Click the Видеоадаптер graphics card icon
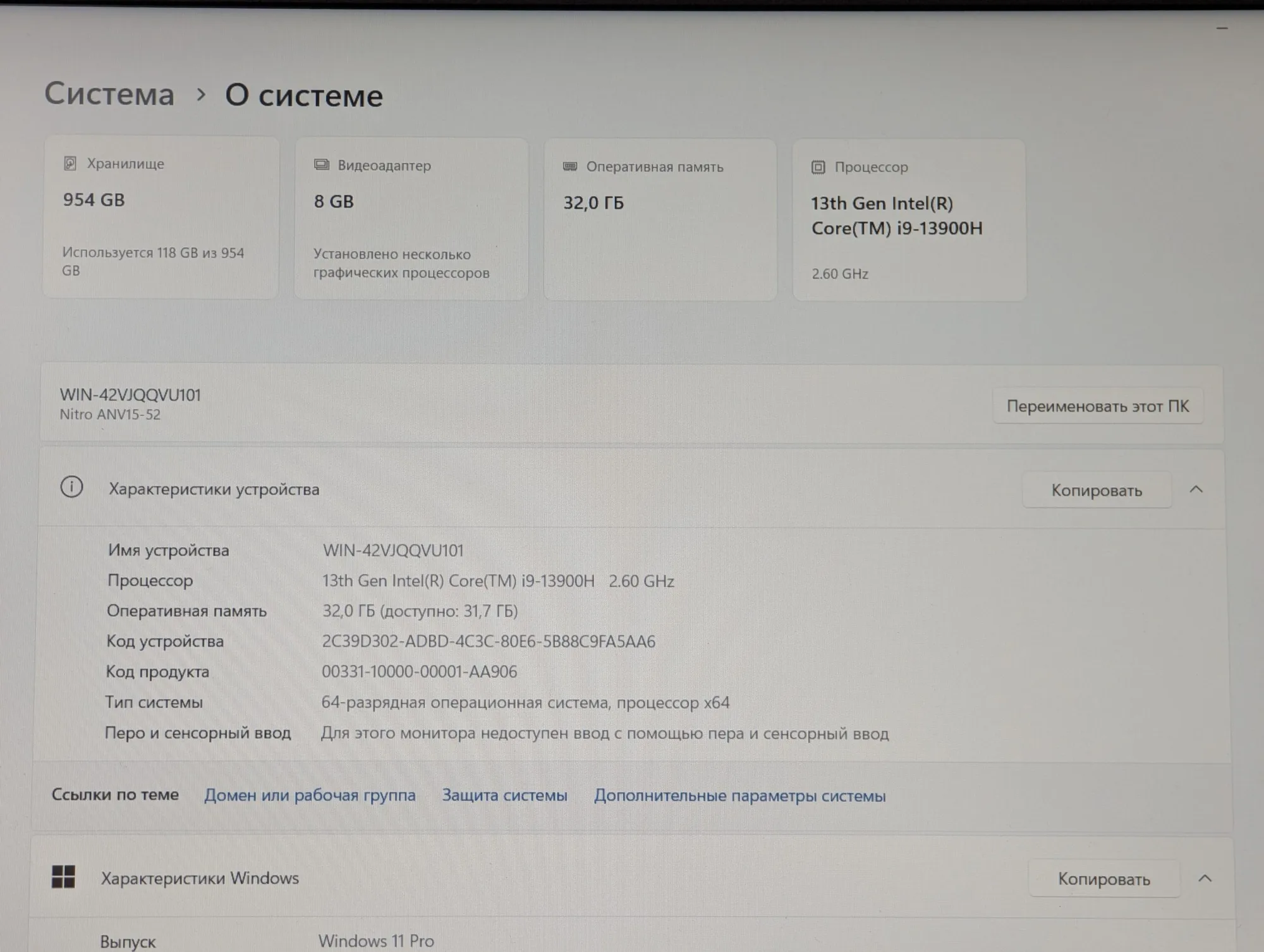This screenshot has width=1264, height=952. [x=322, y=165]
